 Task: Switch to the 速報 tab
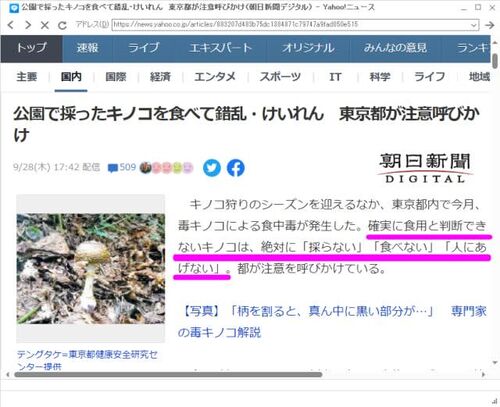pyautogui.click(x=88, y=48)
